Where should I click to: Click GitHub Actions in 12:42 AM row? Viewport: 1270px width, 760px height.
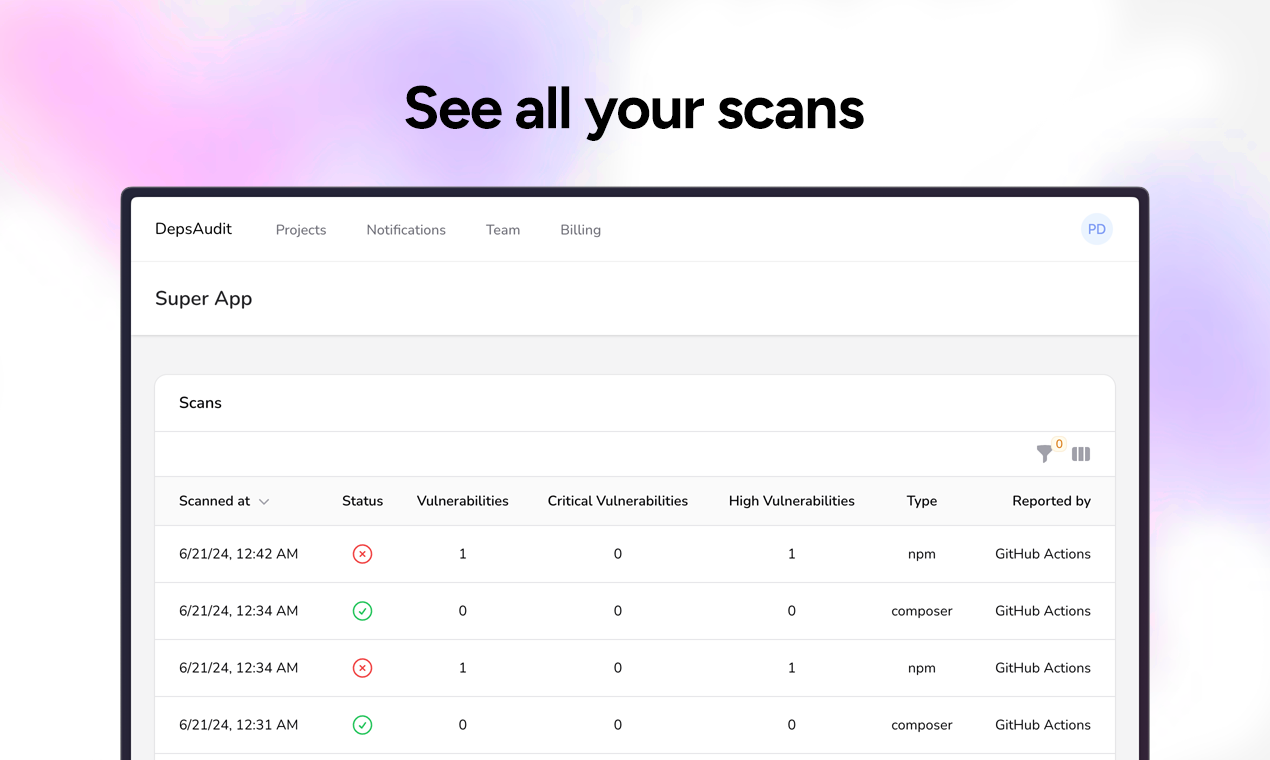1043,554
